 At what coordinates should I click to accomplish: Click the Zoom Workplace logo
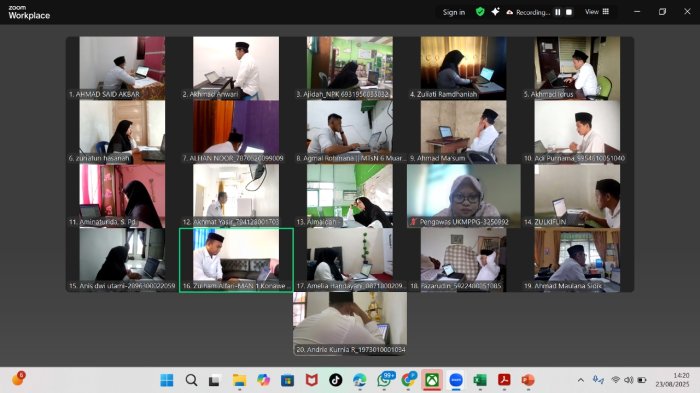pyautogui.click(x=29, y=12)
